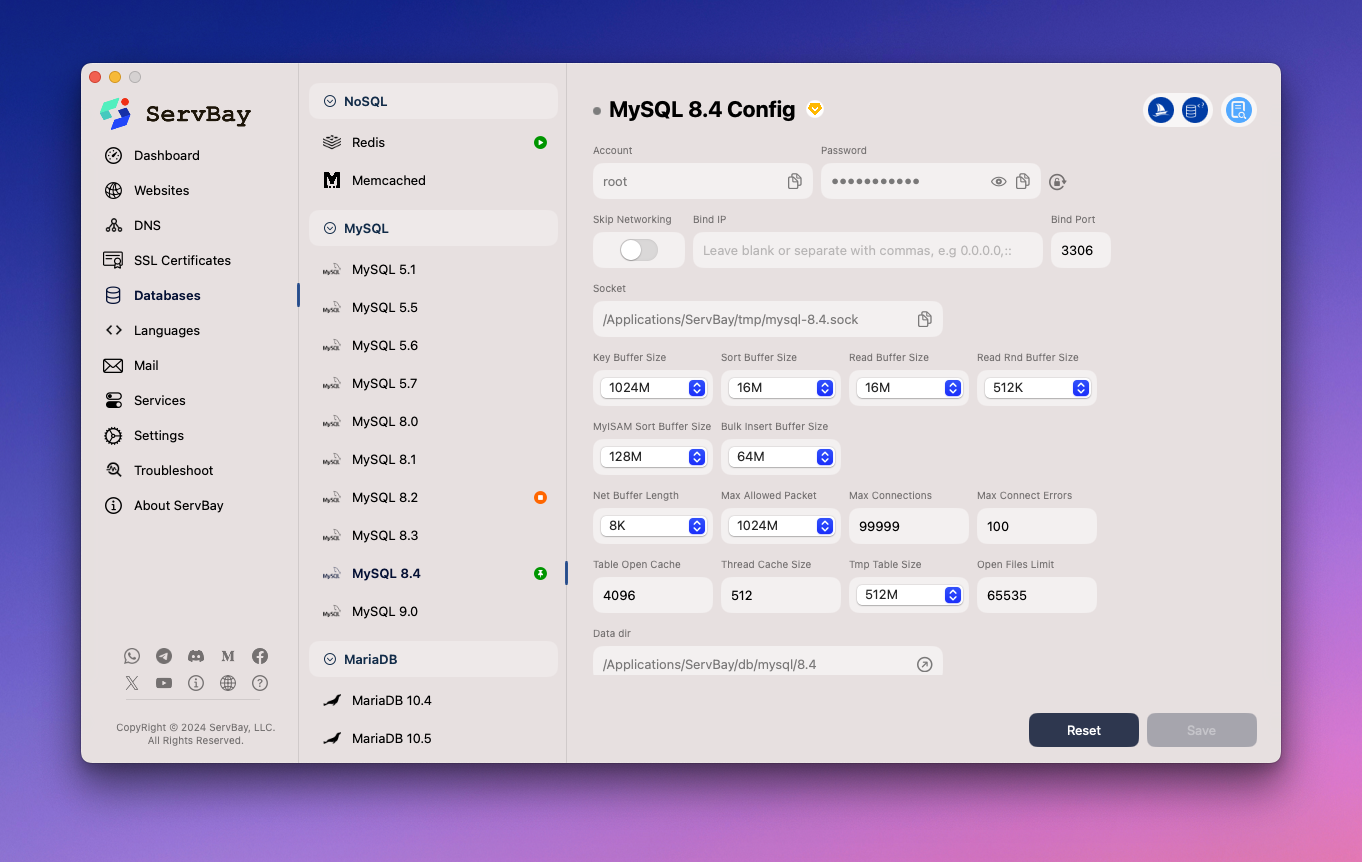
Task: Select MariaDB 10.4 in the list
Action: (433, 700)
